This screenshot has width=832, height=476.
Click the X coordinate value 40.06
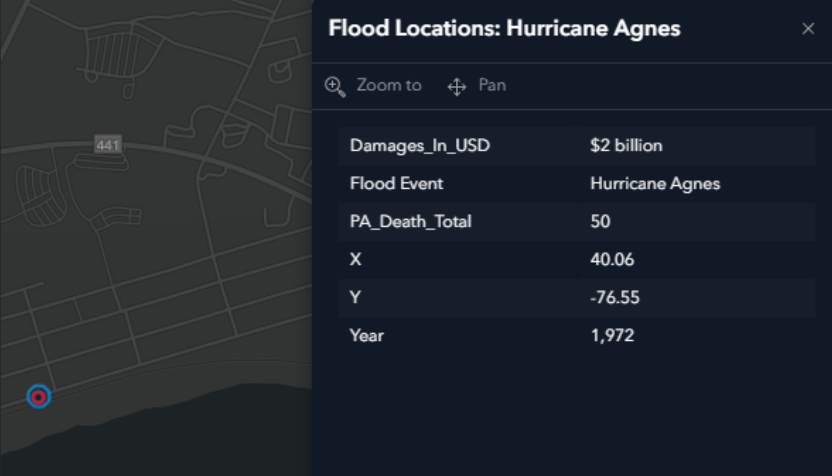point(612,260)
